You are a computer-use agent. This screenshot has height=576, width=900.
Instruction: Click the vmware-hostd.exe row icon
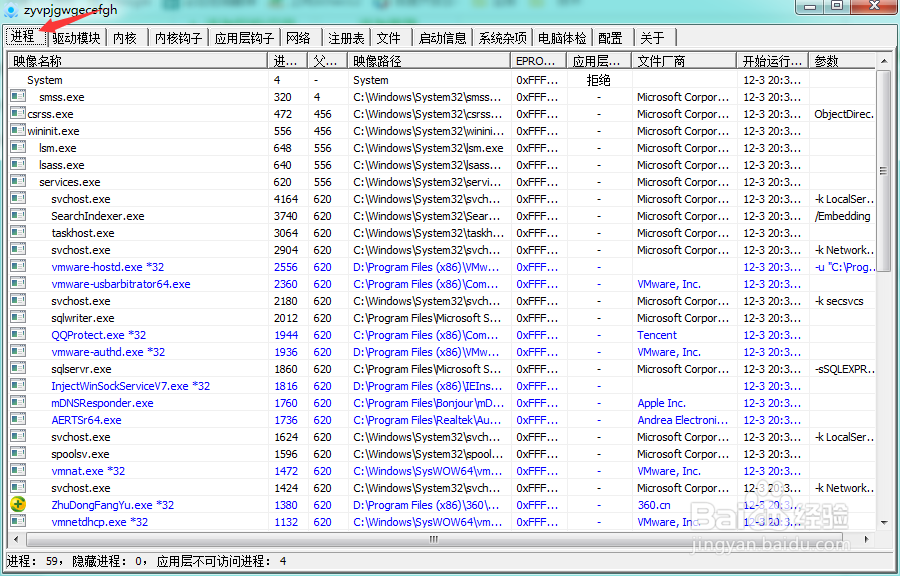[x=18, y=266]
